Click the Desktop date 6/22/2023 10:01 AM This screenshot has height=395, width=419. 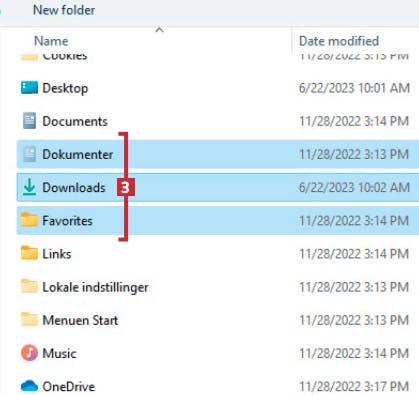[354, 88]
